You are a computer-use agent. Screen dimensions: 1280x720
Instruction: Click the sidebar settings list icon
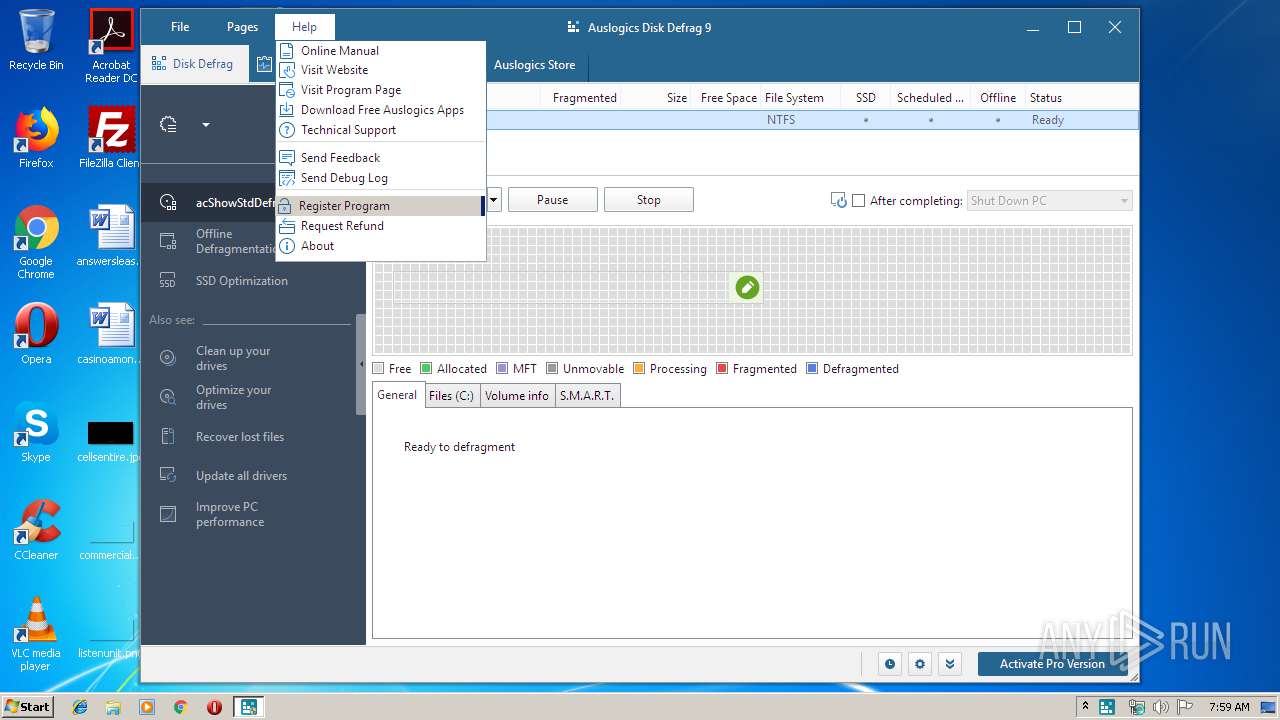[169, 125]
